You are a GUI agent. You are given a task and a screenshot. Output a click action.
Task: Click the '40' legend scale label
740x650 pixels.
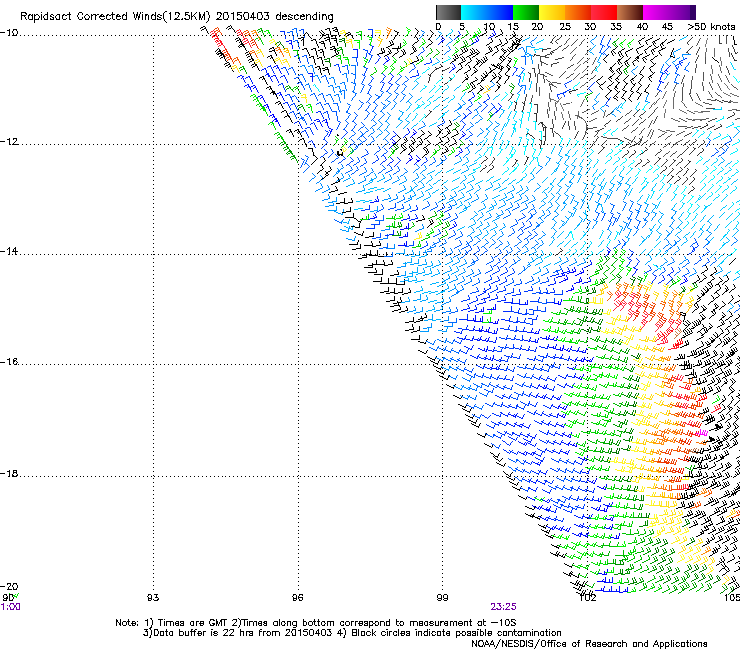tap(642, 27)
